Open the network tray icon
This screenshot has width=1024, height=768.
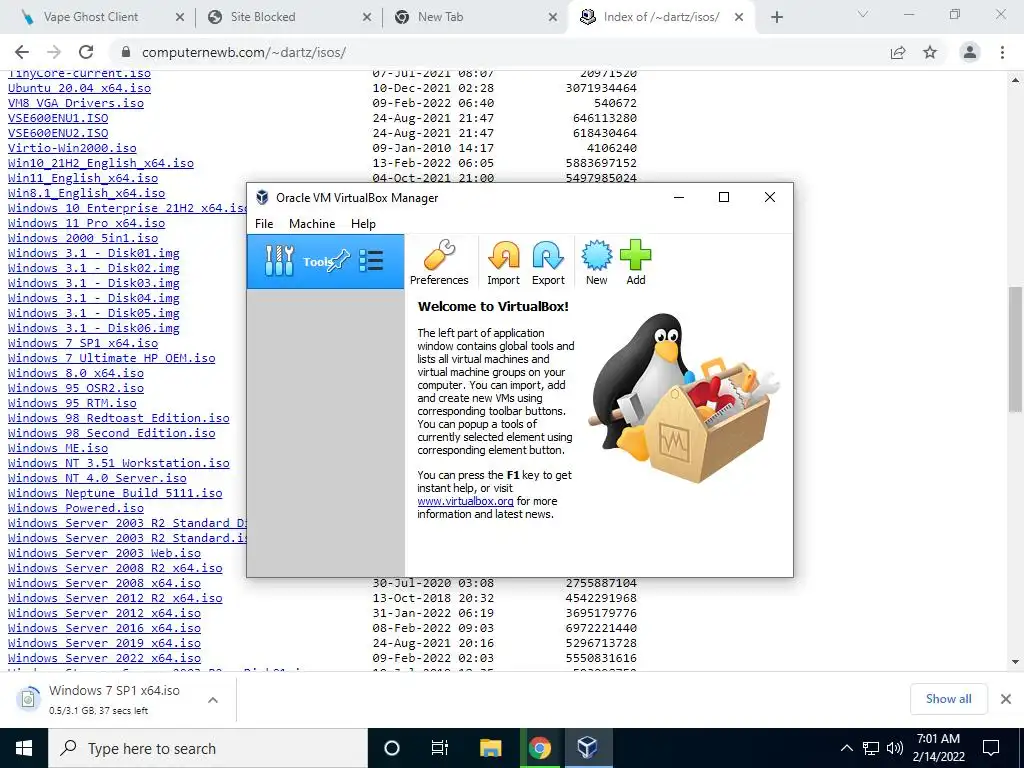tap(871, 748)
